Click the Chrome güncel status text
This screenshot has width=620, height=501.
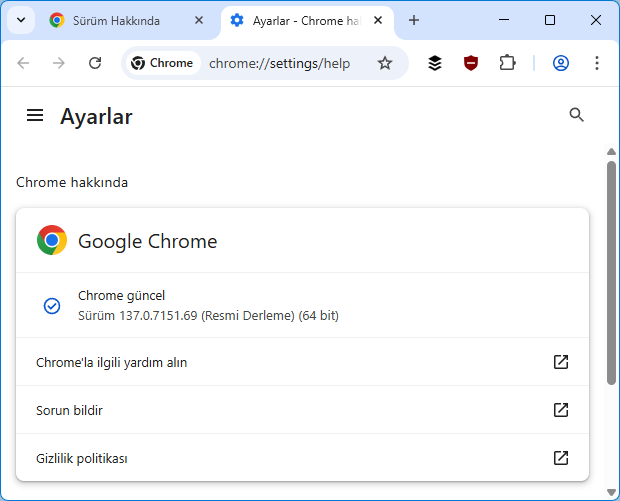[x=121, y=295]
